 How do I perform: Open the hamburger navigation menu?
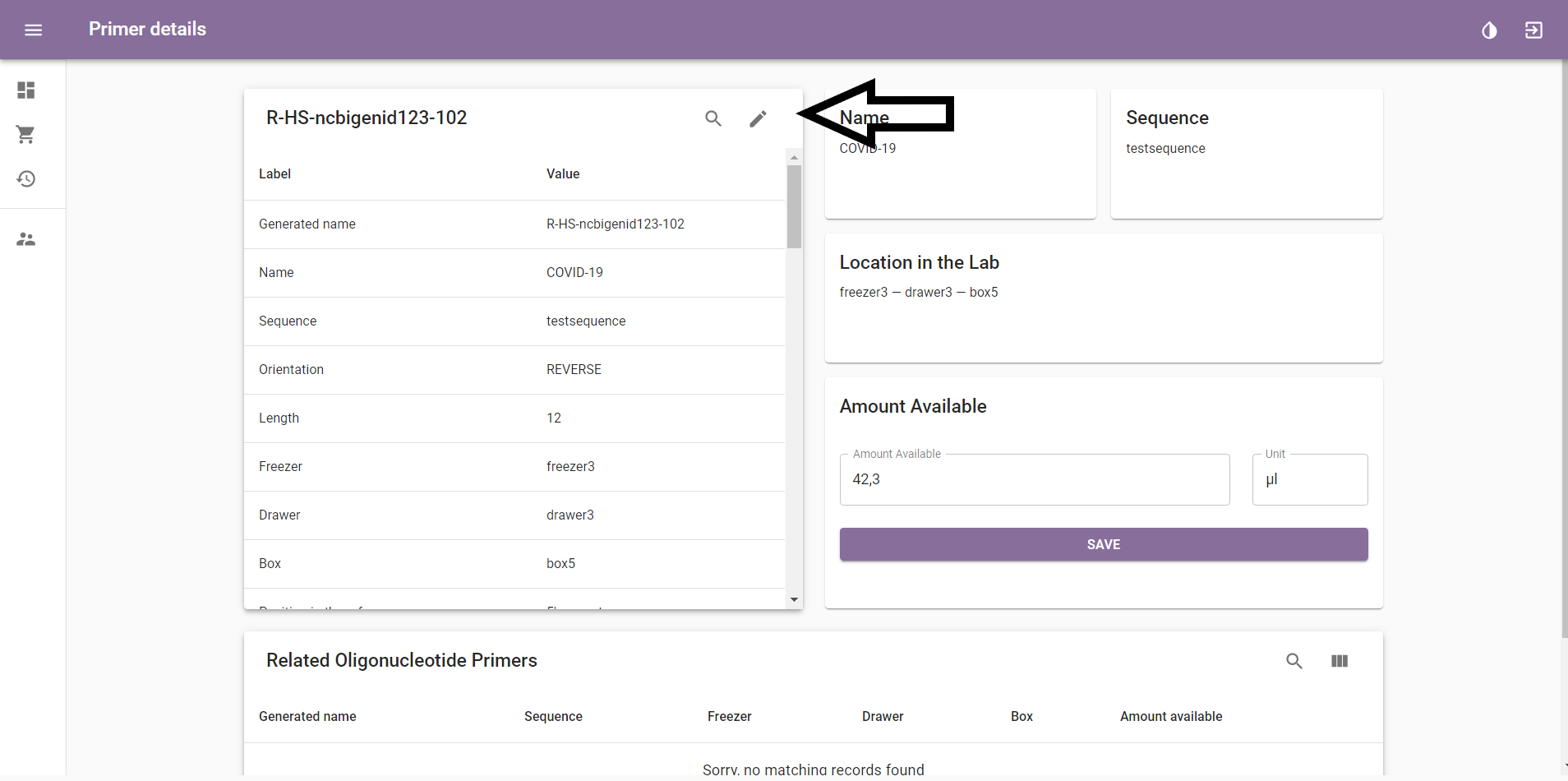pos(33,30)
